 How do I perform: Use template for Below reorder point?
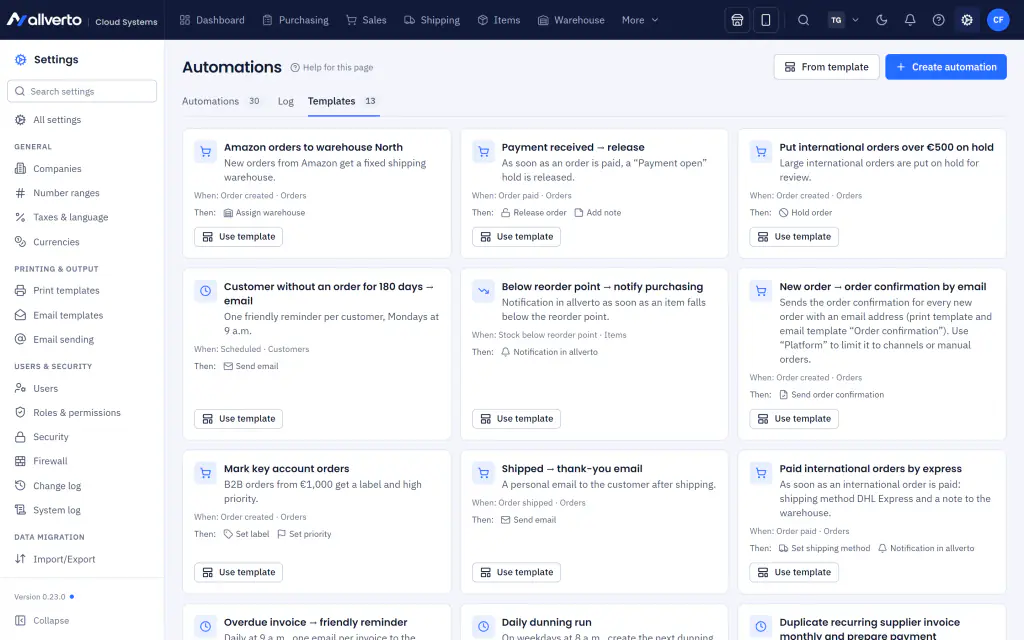(x=516, y=419)
